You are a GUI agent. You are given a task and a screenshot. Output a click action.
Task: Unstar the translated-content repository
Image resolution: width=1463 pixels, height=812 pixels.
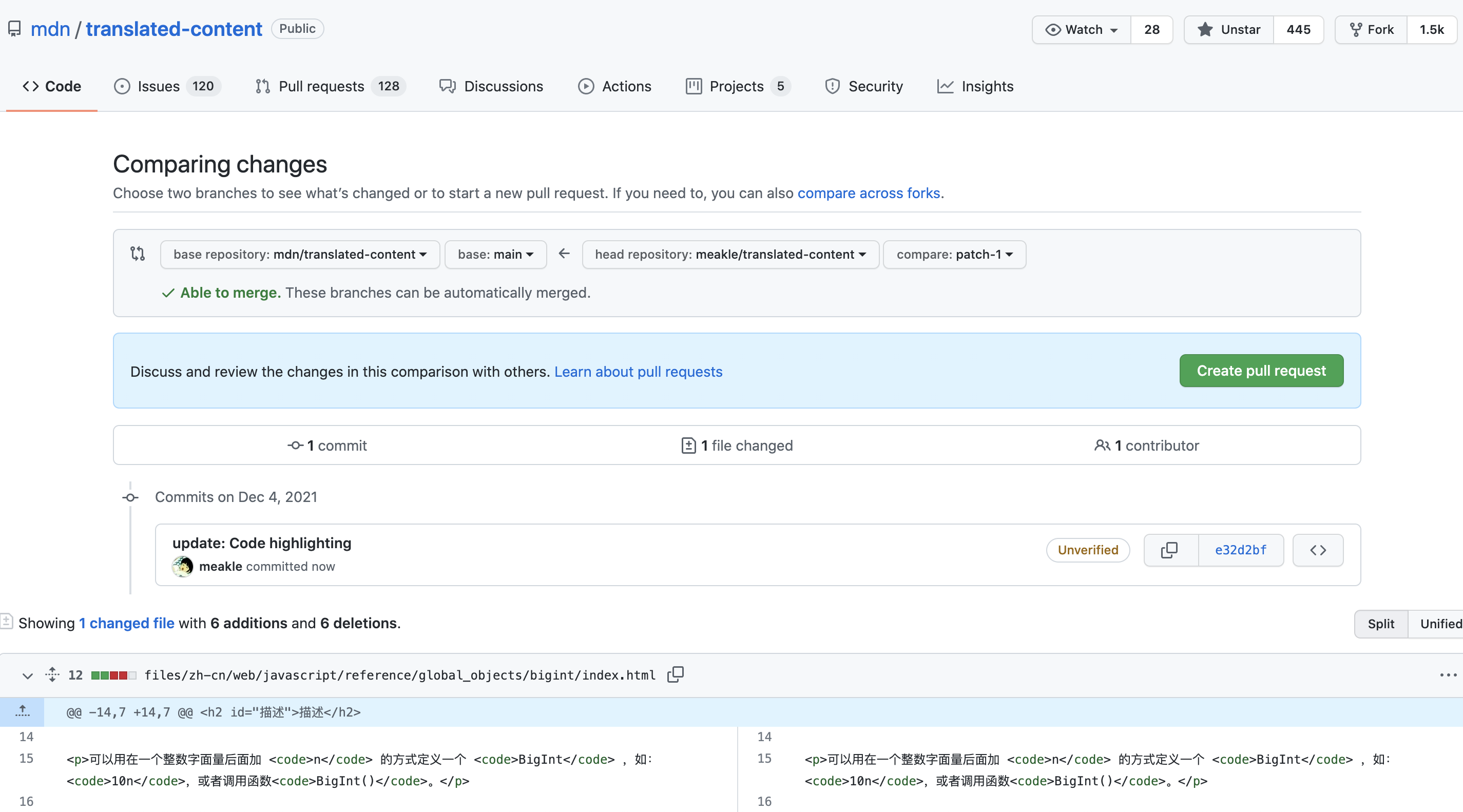point(1229,30)
